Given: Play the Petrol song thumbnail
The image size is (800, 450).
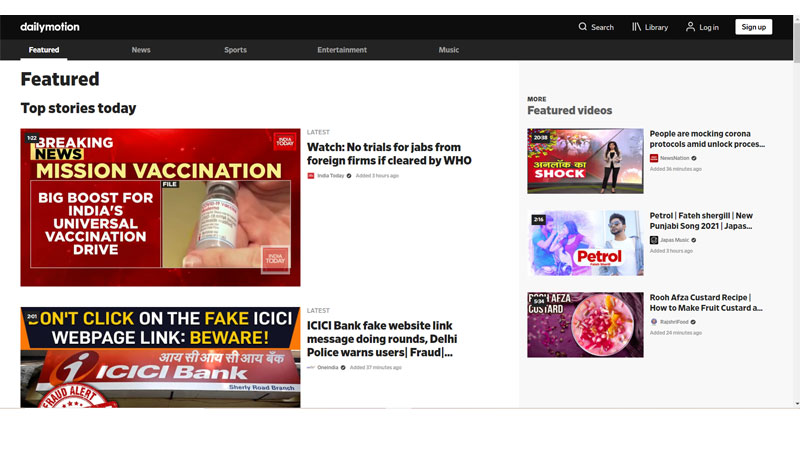Looking at the screenshot, I should coord(585,243).
